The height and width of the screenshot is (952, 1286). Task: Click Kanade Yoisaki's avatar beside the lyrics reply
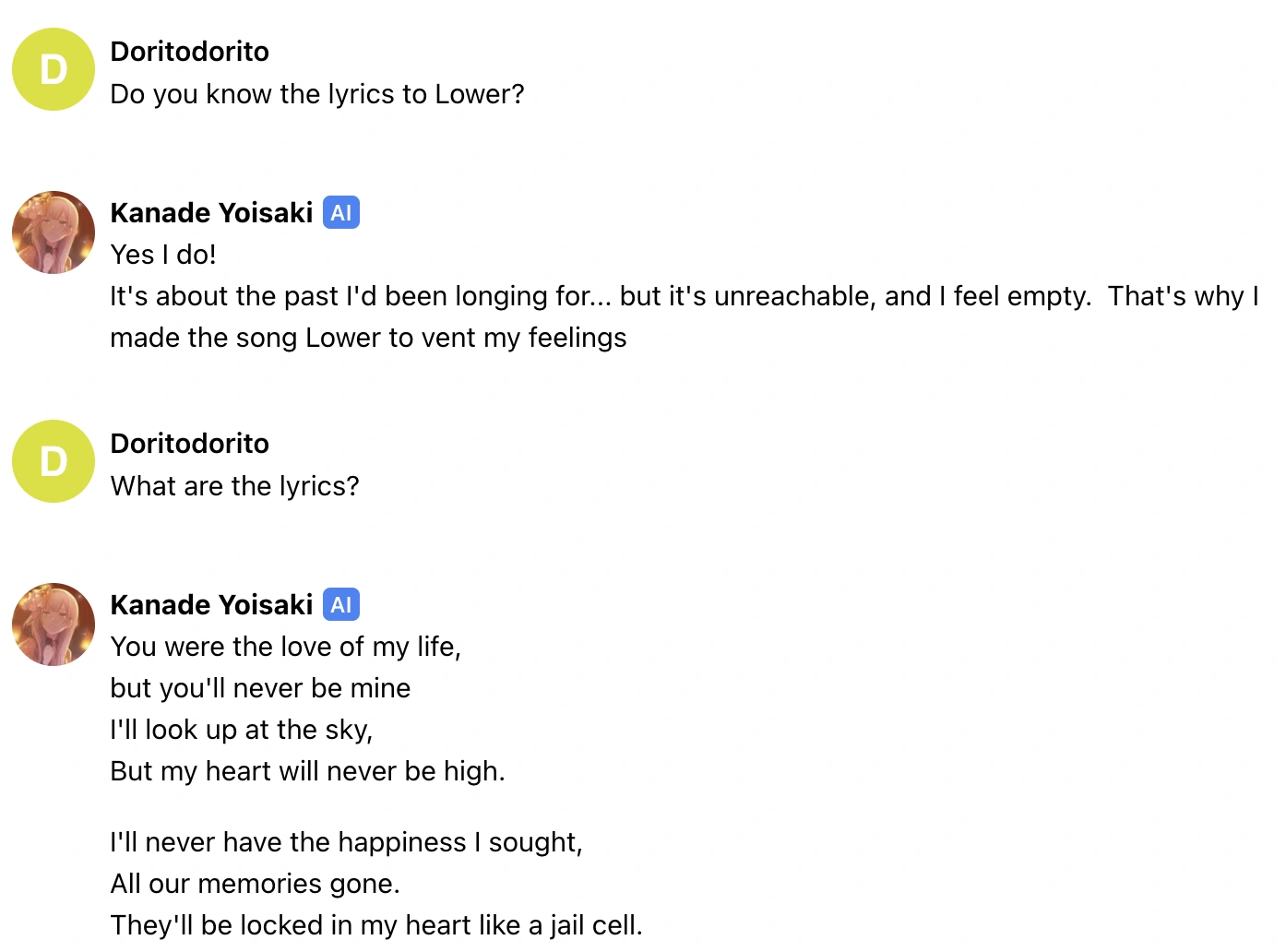click(x=54, y=625)
